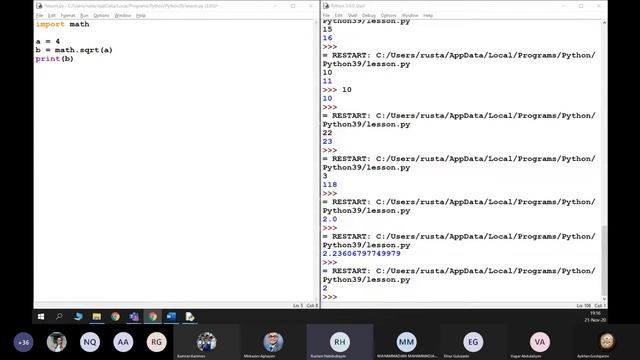Open the File menu in the Python Shell
Image resolution: width=640 pixels, height=360 pixels.
point(326,16)
